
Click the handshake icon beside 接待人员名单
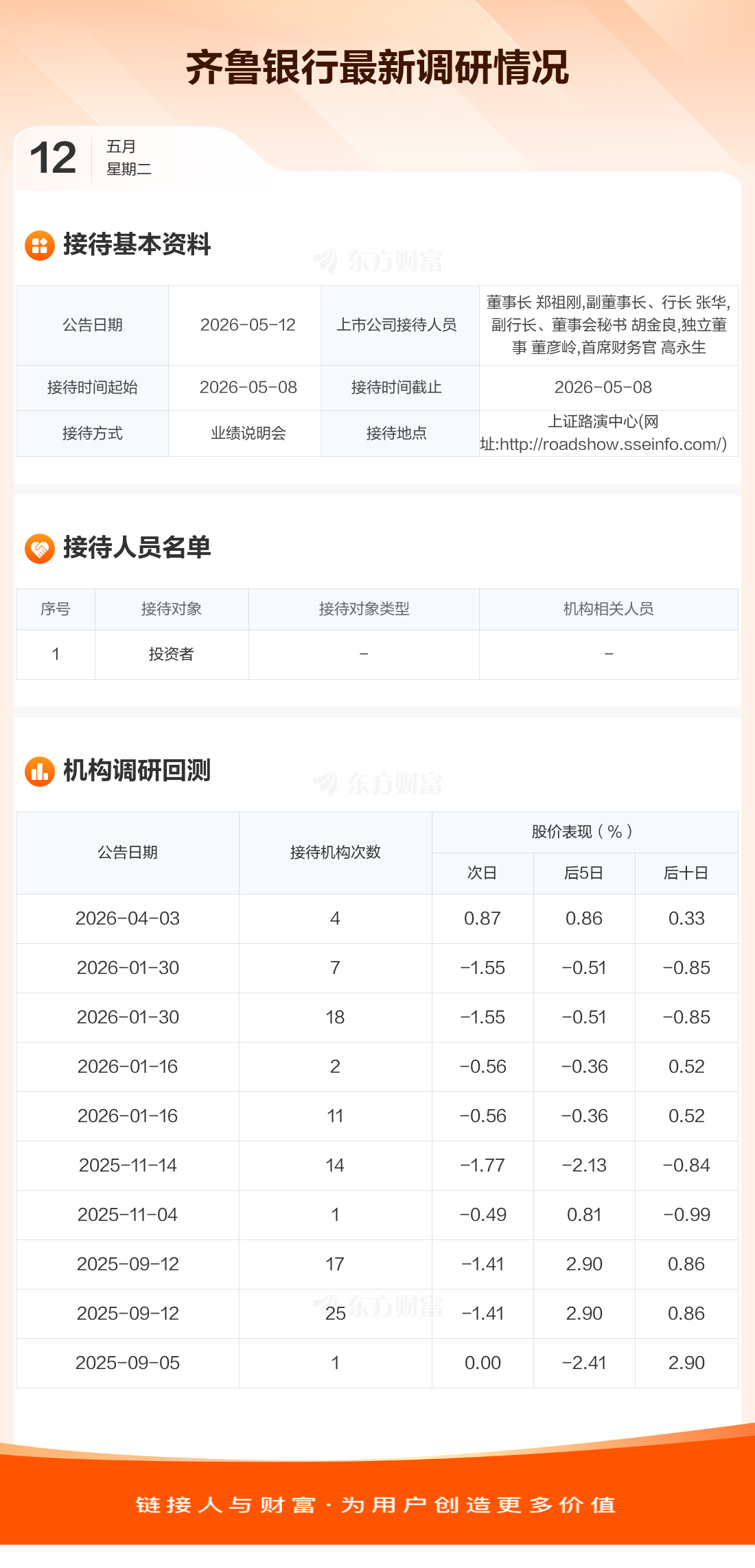click(40, 549)
